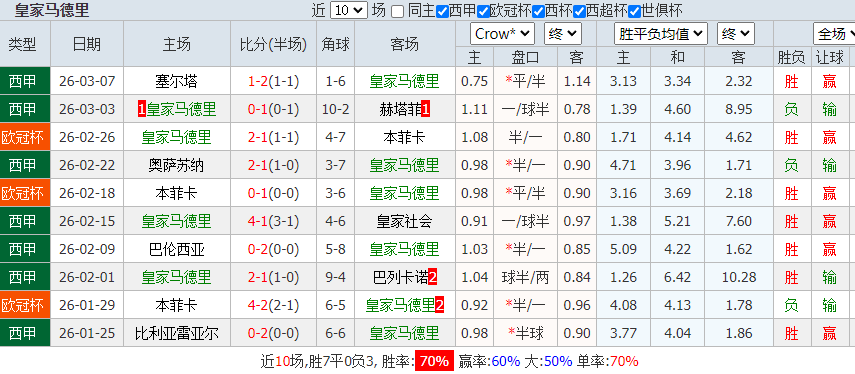
Task: Select the 欧冠杯 type label on 26-02-18 row
Action: [x=22, y=193]
